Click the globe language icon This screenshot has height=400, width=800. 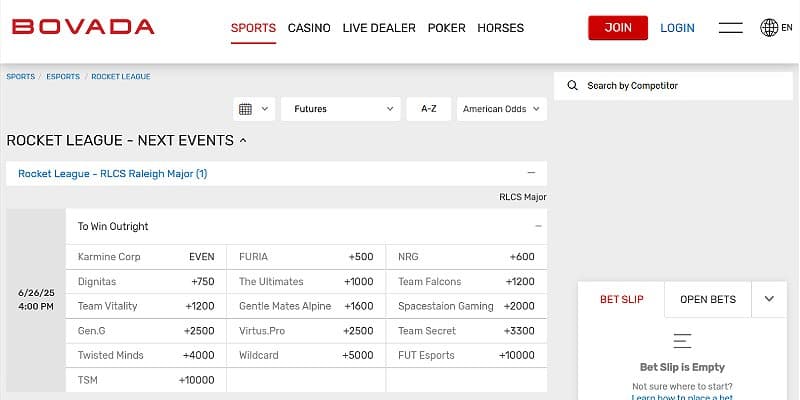click(x=769, y=28)
